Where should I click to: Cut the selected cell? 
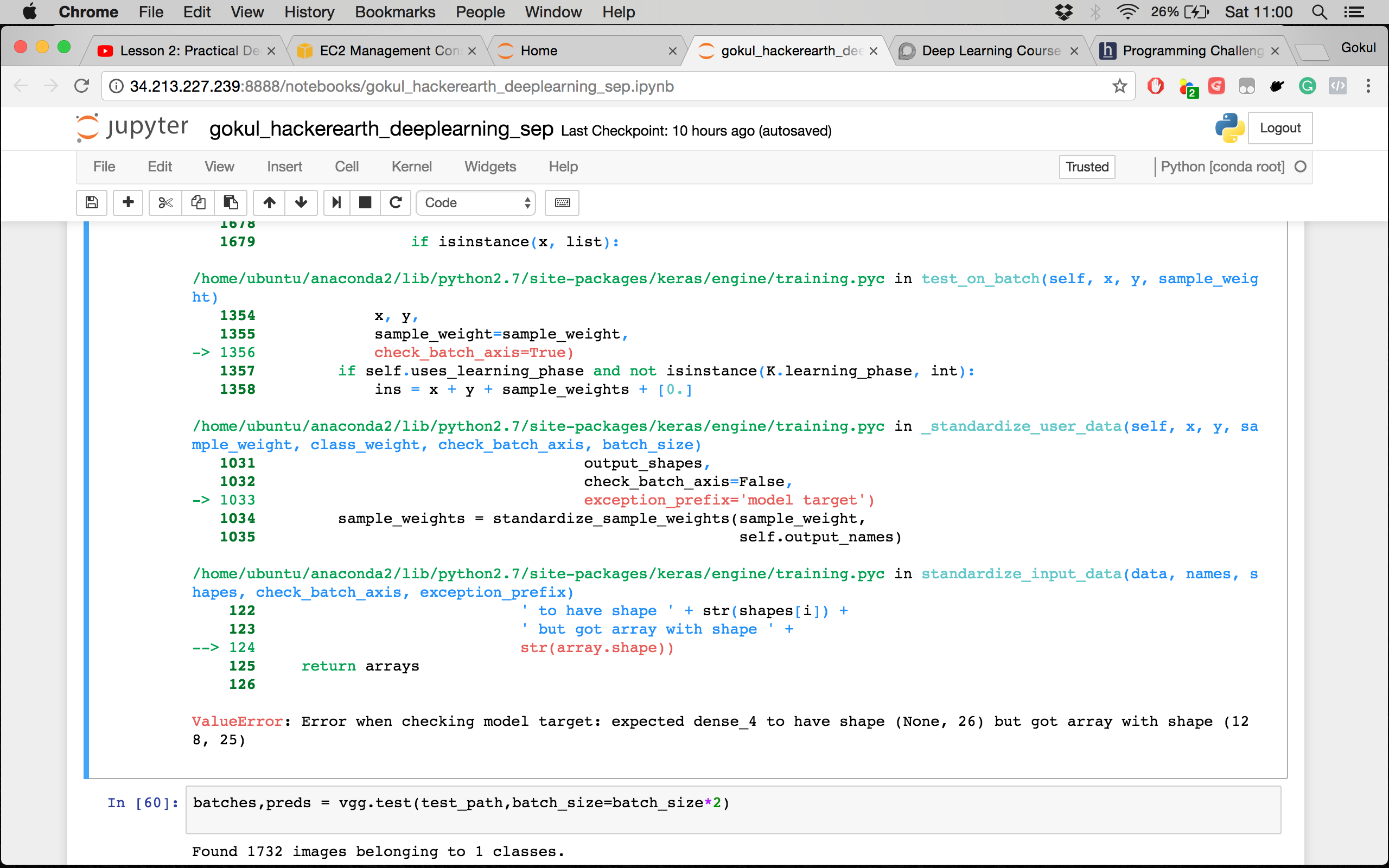(x=165, y=203)
